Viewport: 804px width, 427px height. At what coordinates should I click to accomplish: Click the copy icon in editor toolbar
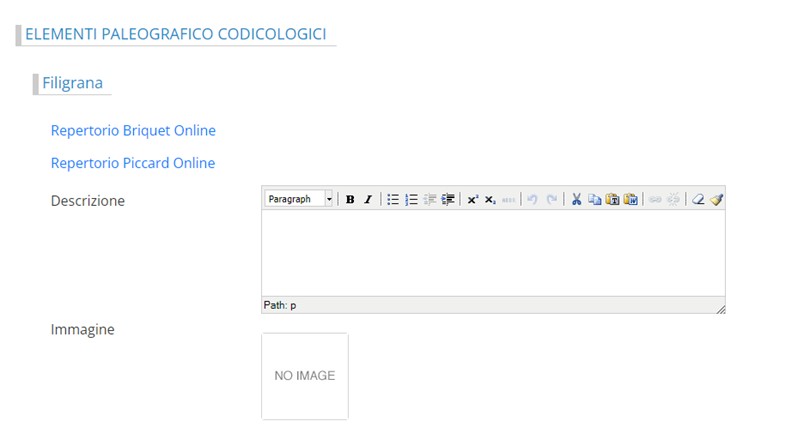click(x=594, y=200)
